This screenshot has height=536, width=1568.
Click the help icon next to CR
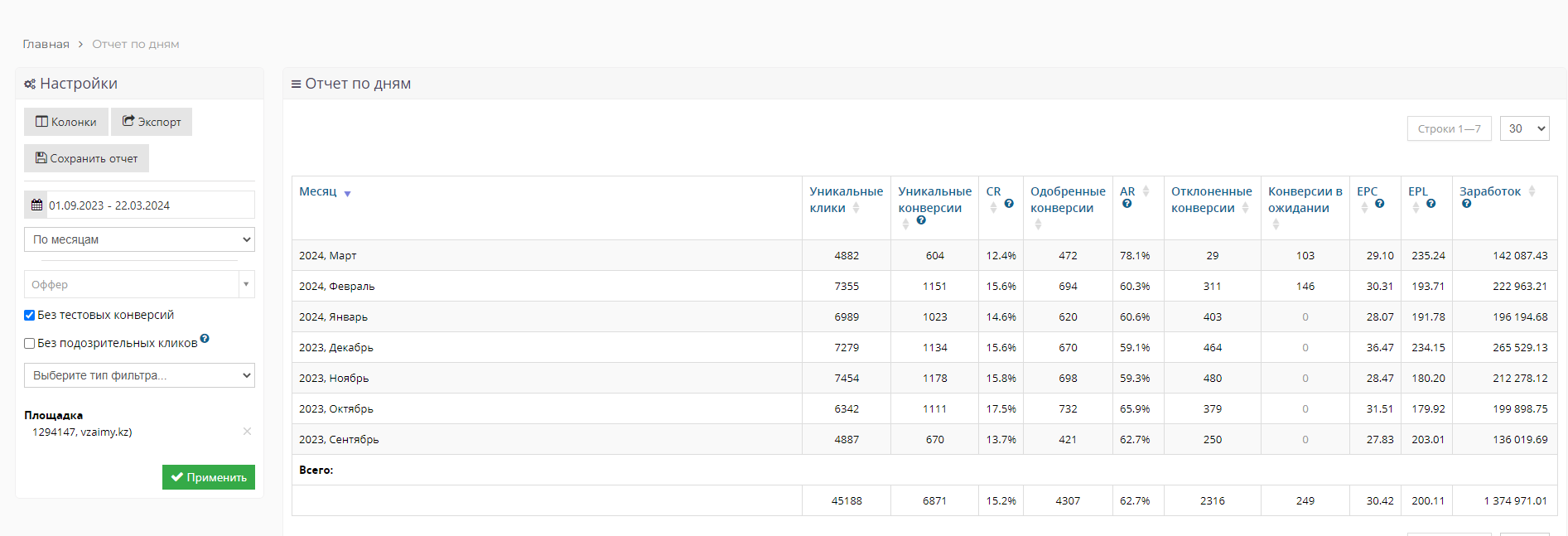tap(1009, 204)
